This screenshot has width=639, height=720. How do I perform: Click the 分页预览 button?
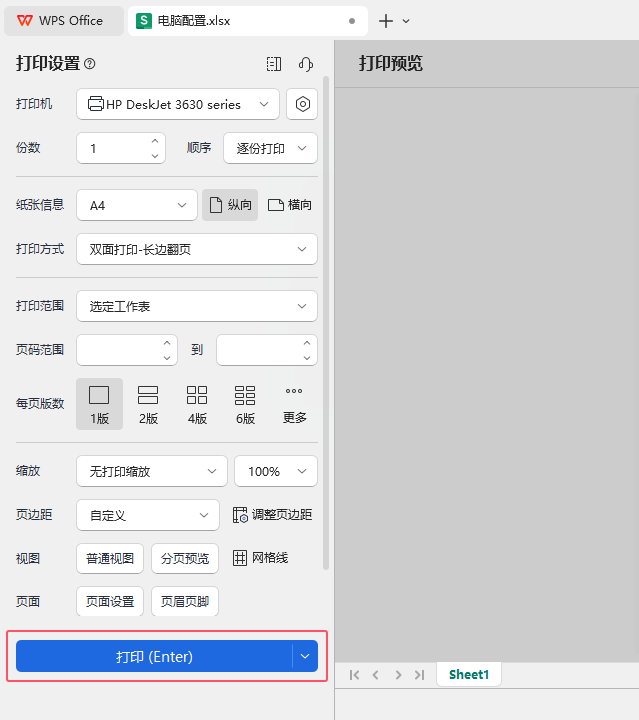click(185, 558)
